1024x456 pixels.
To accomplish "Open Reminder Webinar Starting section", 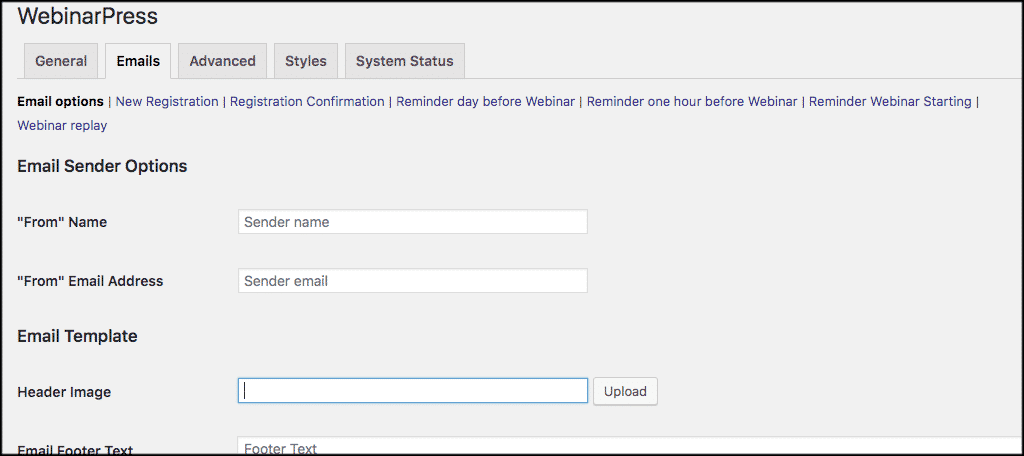I will pos(890,101).
